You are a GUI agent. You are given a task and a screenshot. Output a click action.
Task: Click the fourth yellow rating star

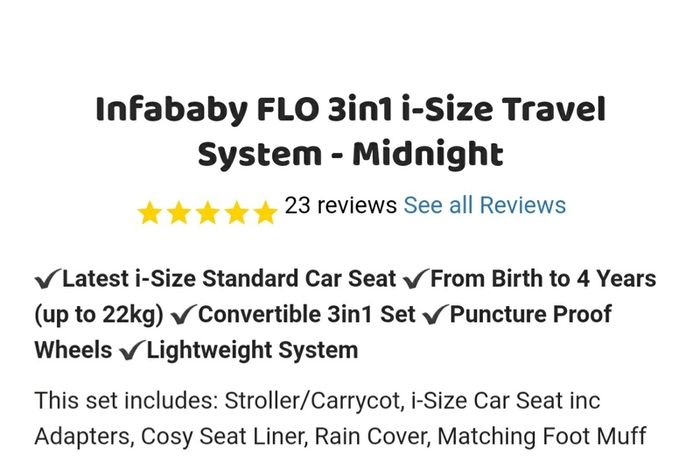237,212
